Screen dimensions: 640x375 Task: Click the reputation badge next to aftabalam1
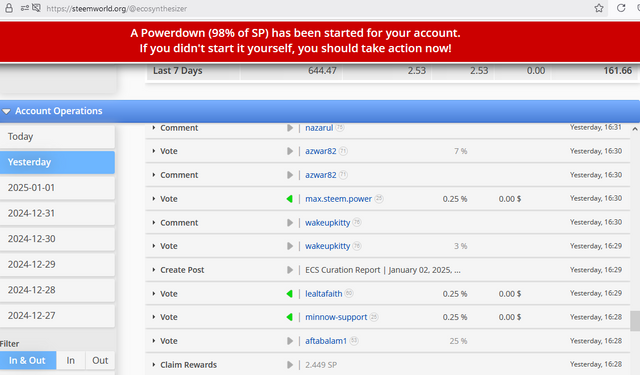tap(354, 340)
